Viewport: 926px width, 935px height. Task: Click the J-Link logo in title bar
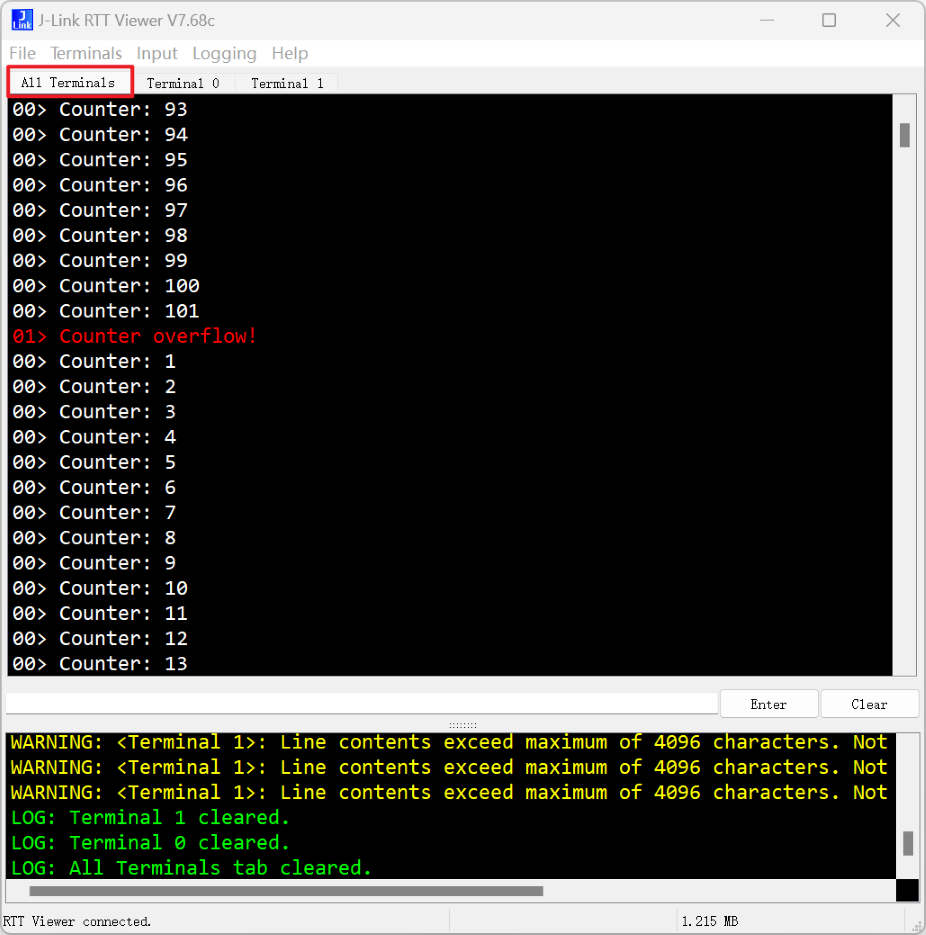tap(22, 20)
